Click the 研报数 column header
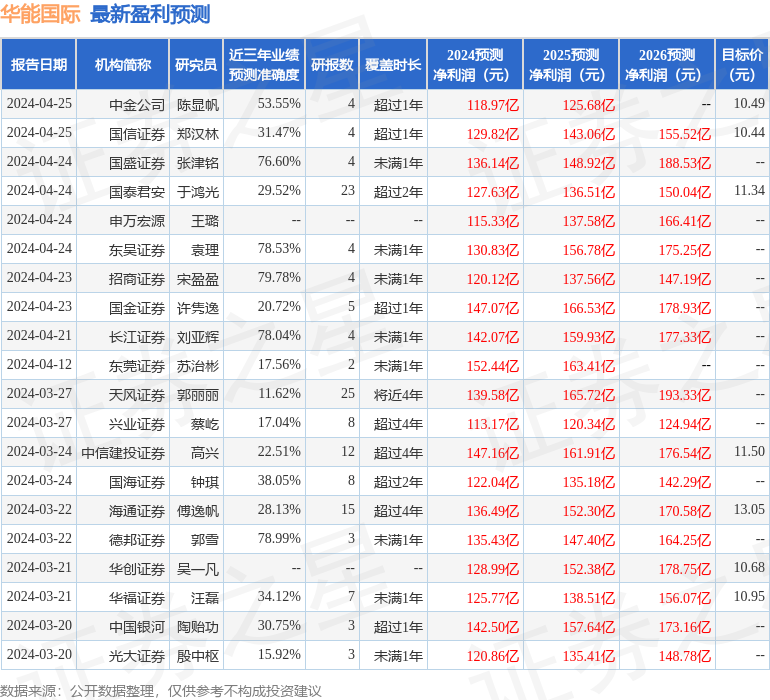The image size is (770, 700). pyautogui.click(x=332, y=64)
